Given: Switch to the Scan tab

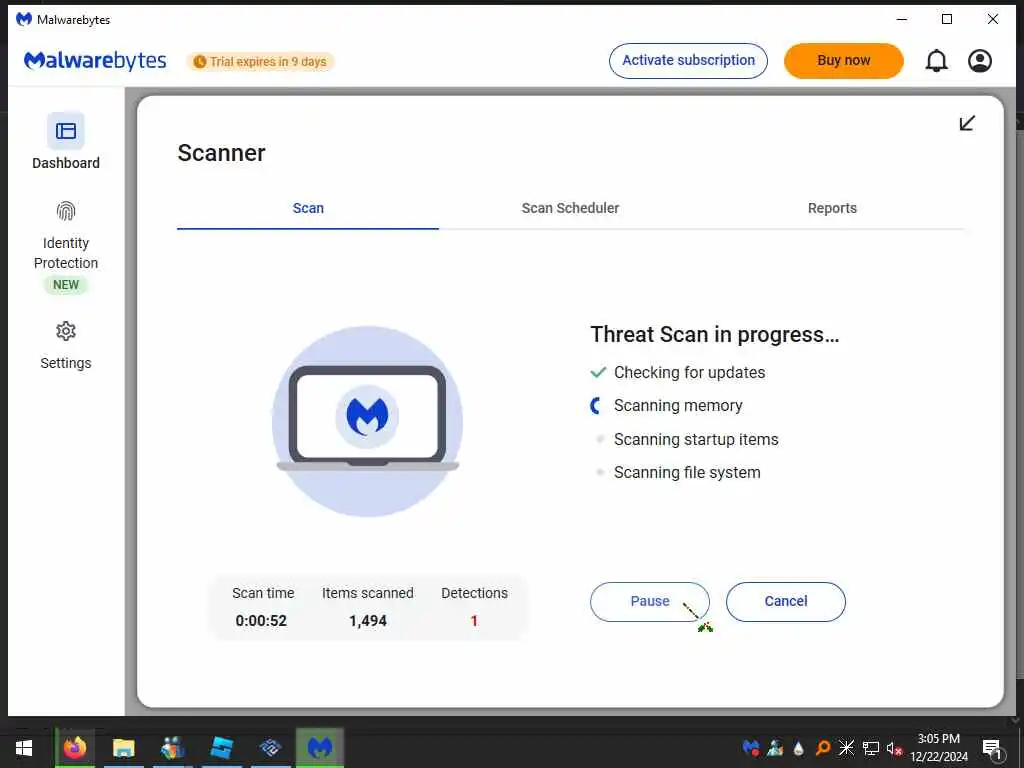Looking at the screenshot, I should tap(308, 208).
